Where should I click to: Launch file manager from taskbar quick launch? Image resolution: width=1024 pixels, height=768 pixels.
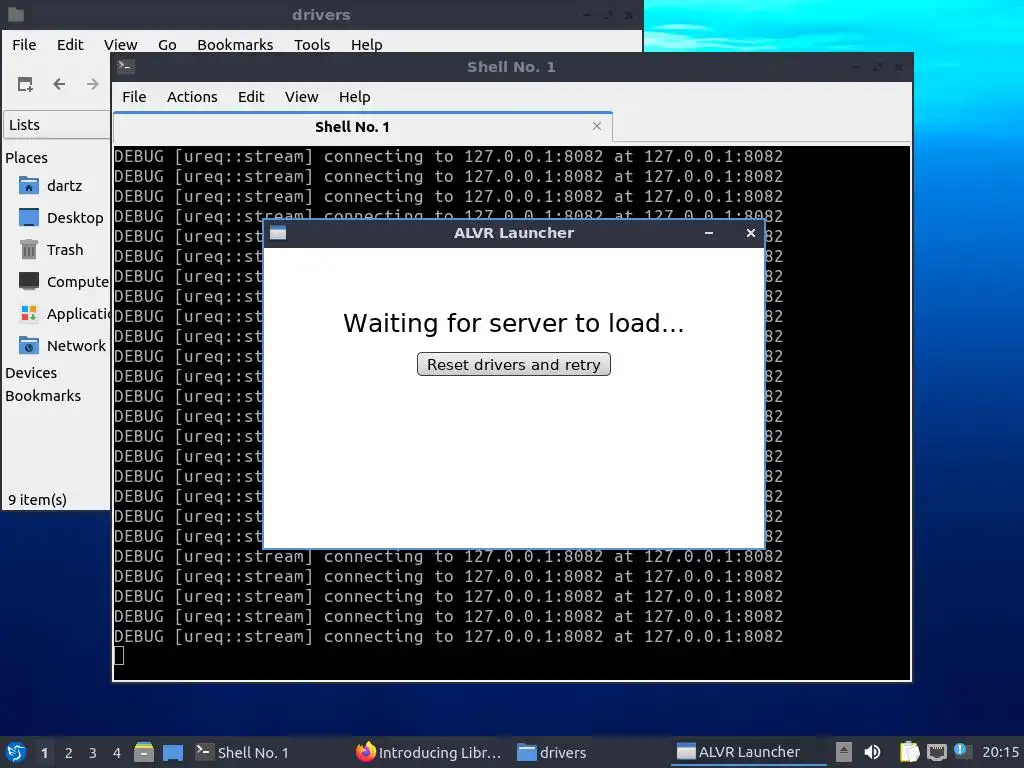tap(144, 752)
